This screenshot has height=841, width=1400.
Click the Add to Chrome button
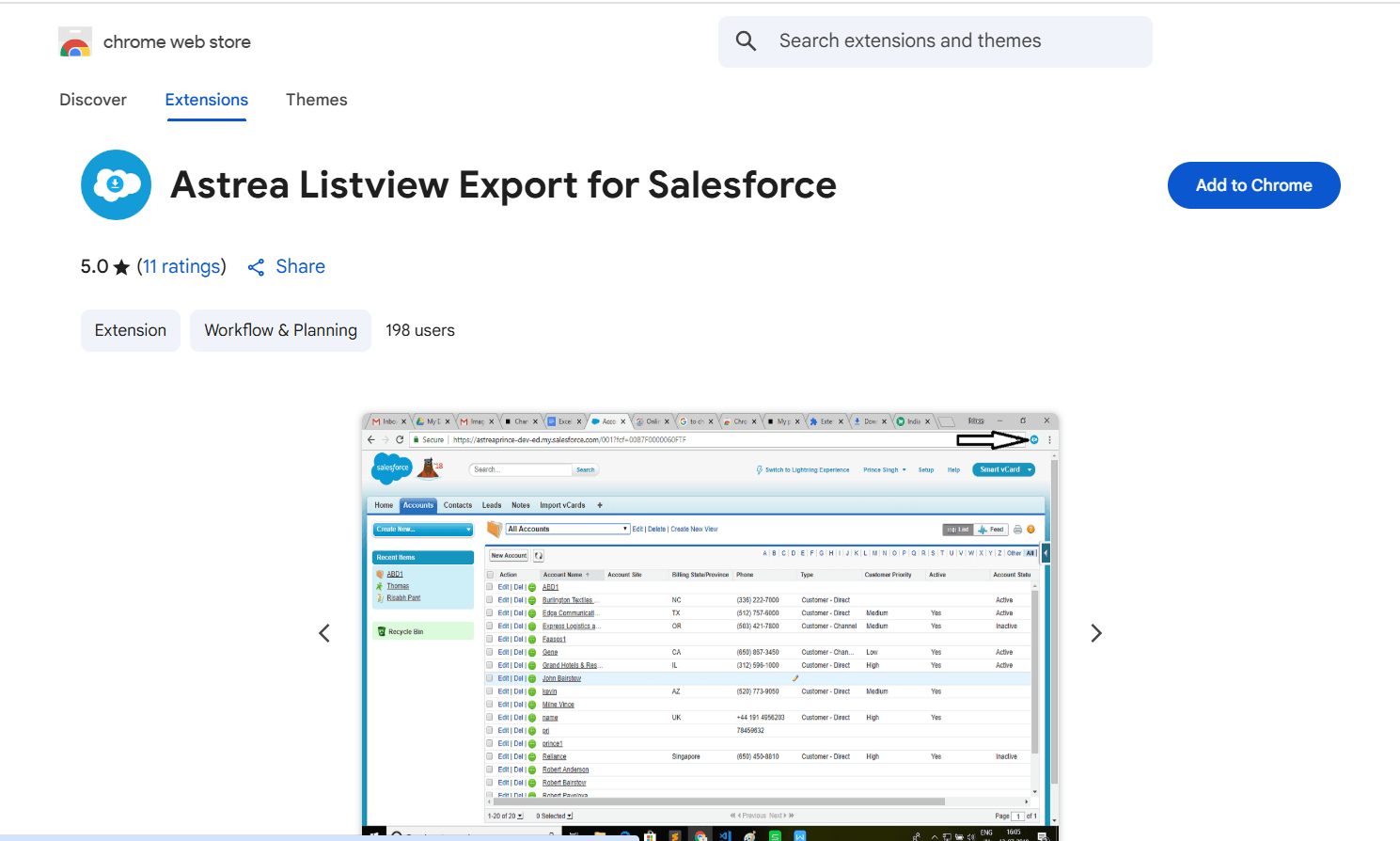point(1253,185)
